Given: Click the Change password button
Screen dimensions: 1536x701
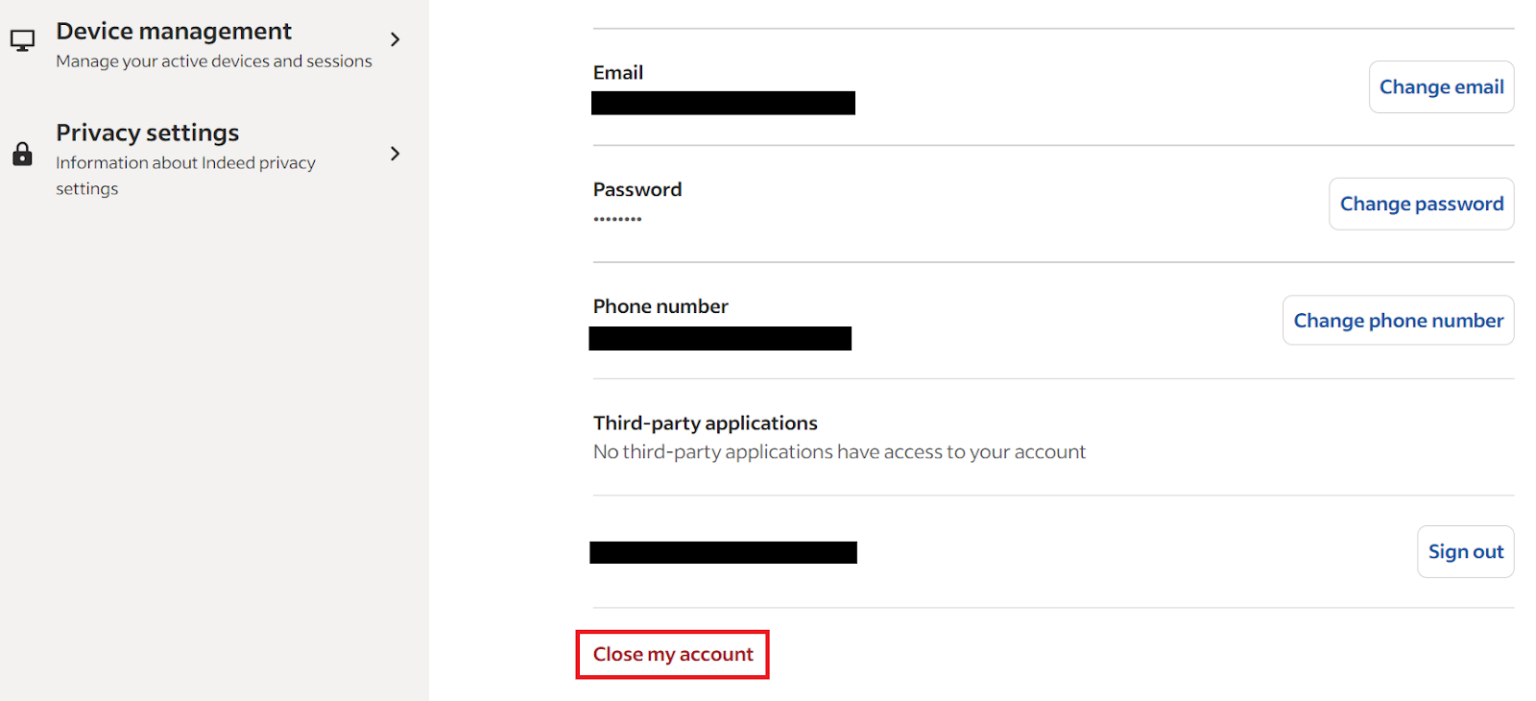Looking at the screenshot, I should pos(1421,203).
